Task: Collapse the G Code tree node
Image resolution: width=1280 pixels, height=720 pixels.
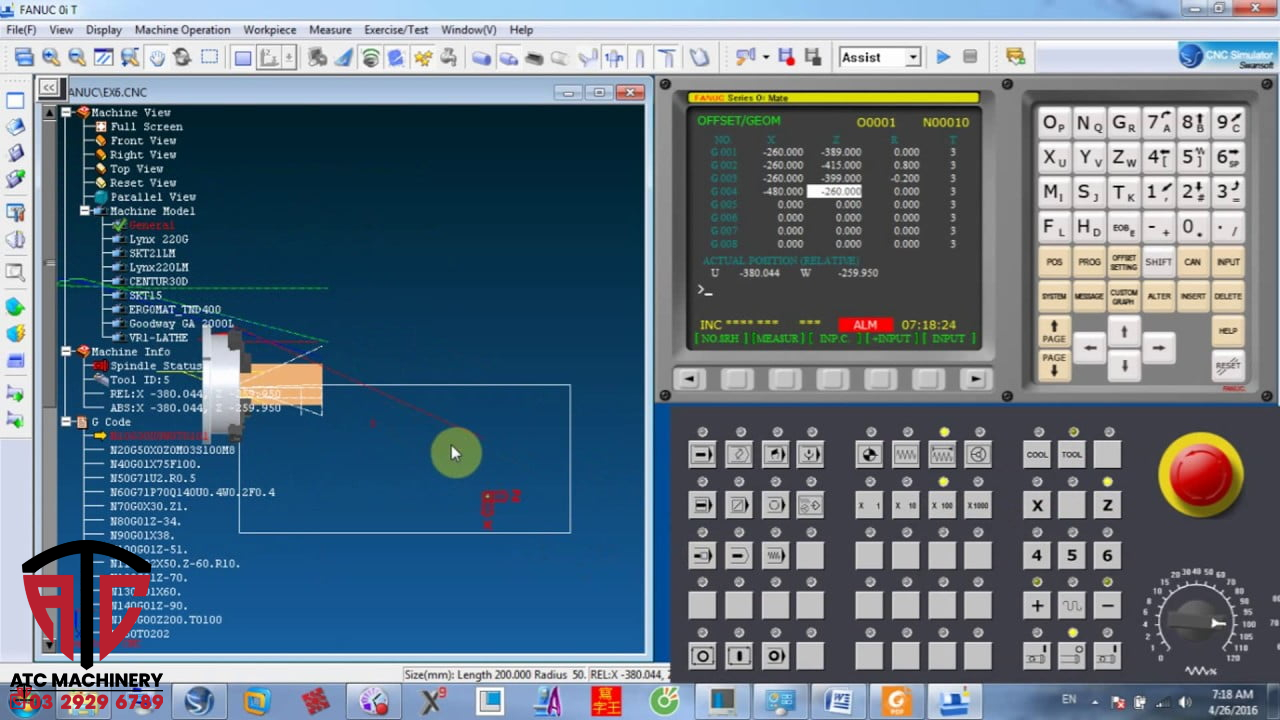Action: pos(67,422)
